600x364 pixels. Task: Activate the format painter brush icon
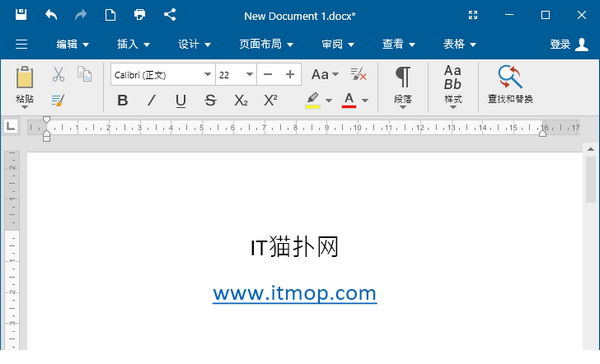(58, 100)
